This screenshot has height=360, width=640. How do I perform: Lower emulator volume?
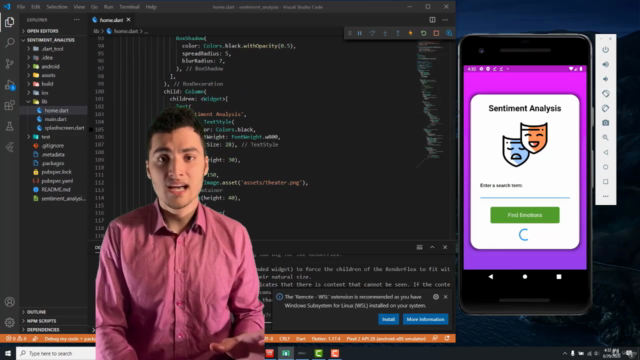(x=606, y=79)
